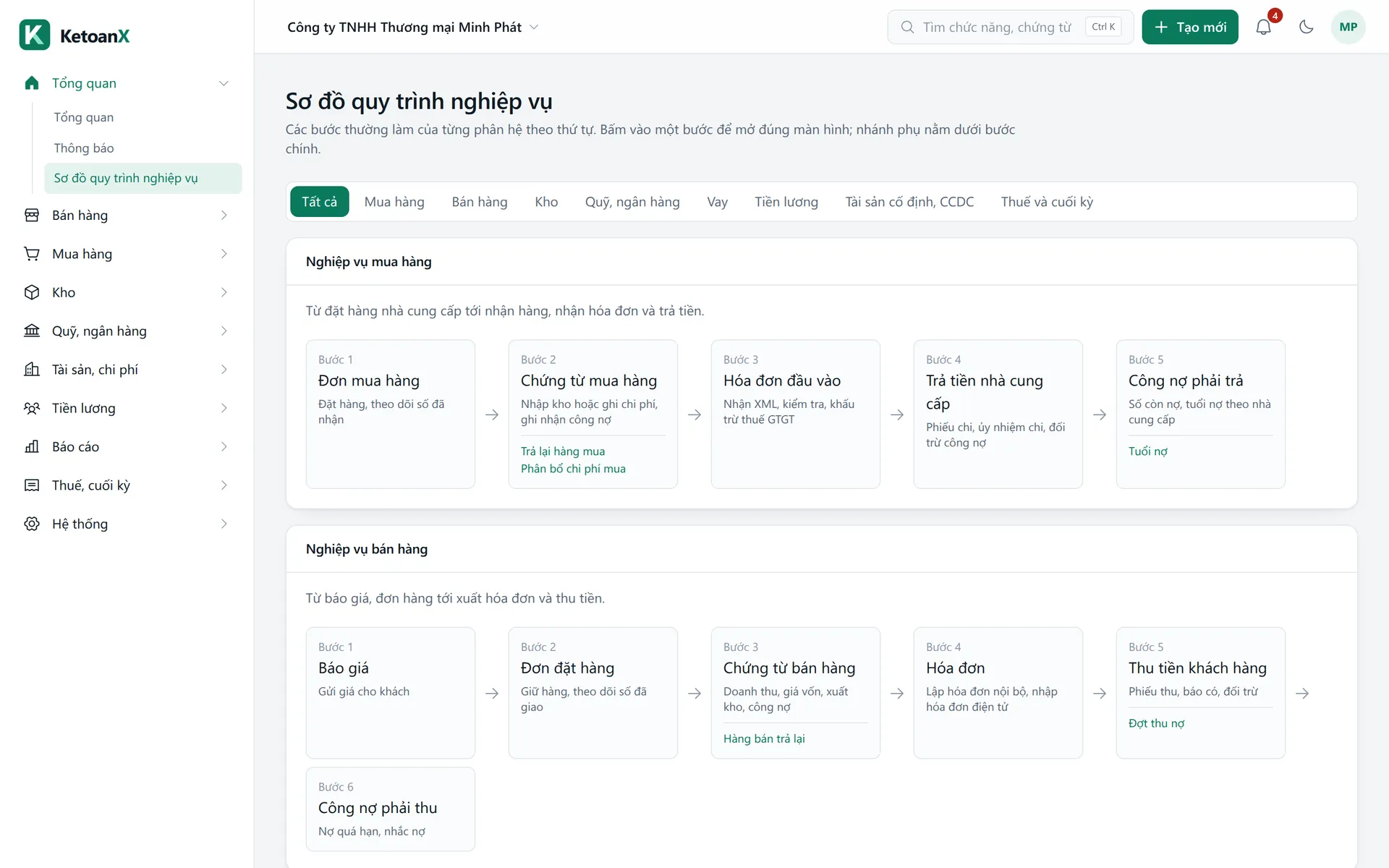Screen dimensions: 1389x868
Task: Click the Mua hàng cart icon
Action: [32, 254]
